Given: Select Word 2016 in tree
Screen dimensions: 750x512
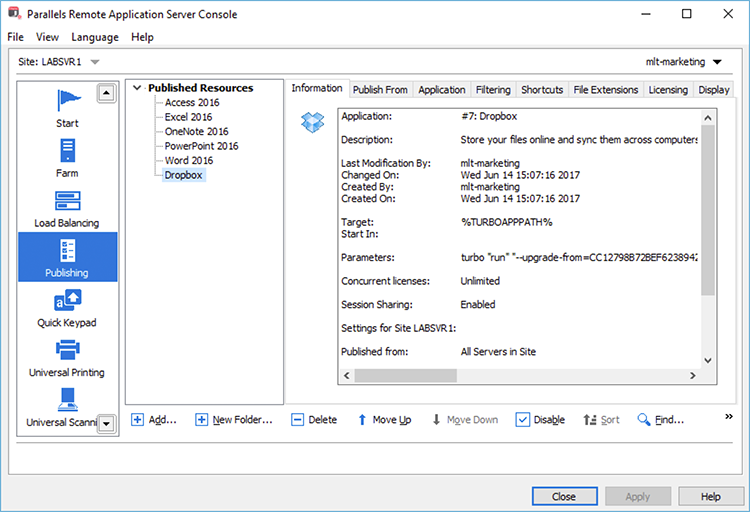Looking at the screenshot, I should tap(189, 160).
